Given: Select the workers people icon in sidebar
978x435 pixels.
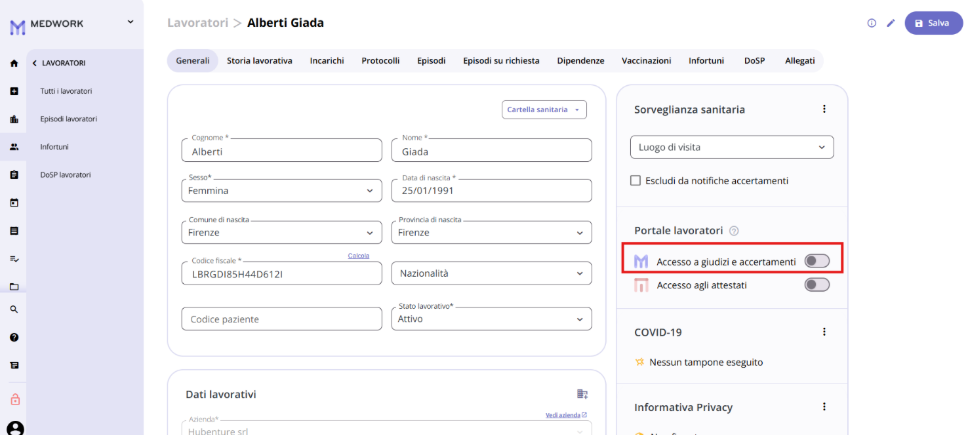Looking at the screenshot, I should [14, 147].
